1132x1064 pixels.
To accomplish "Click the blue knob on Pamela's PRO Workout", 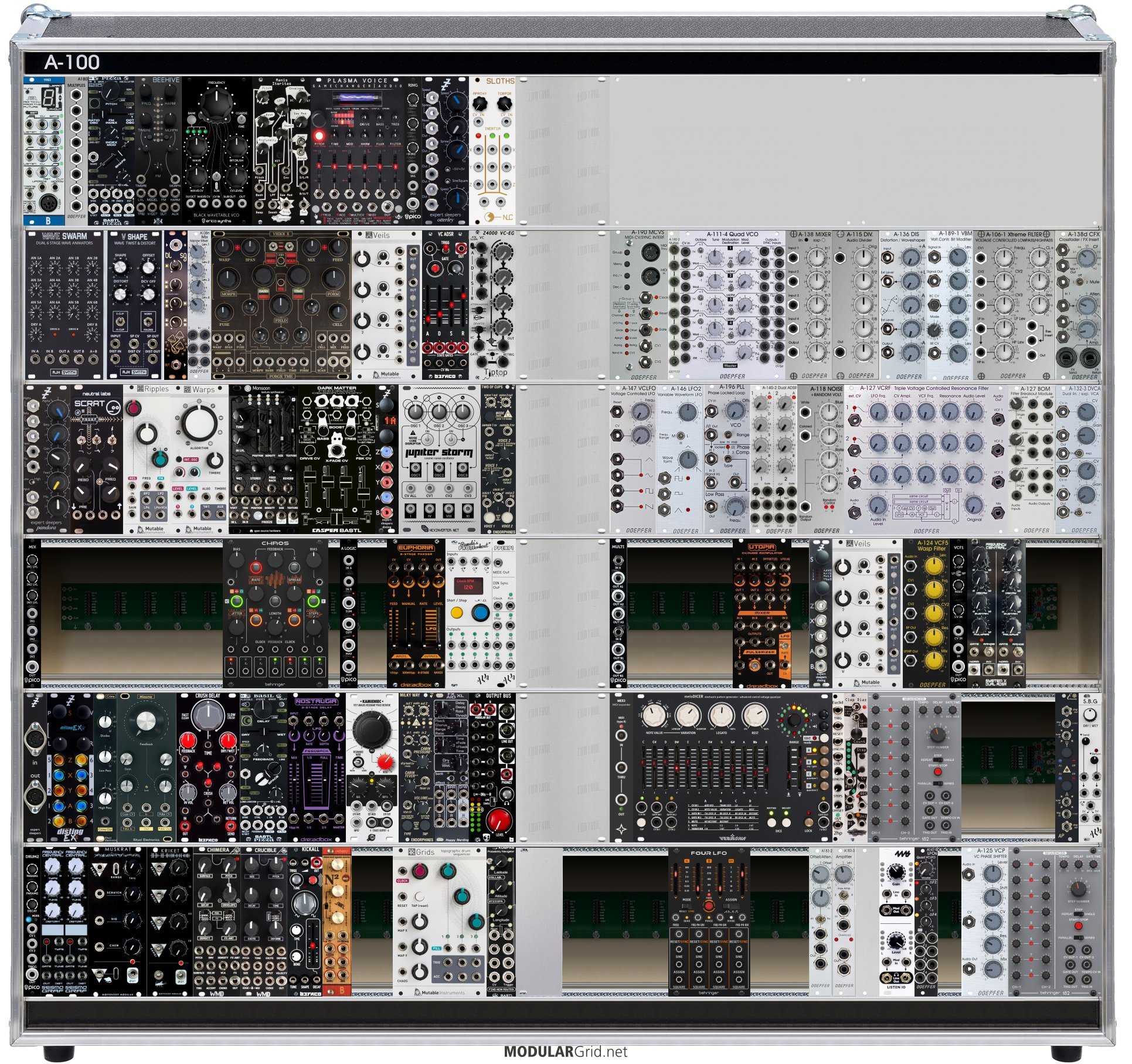I will point(481,613).
